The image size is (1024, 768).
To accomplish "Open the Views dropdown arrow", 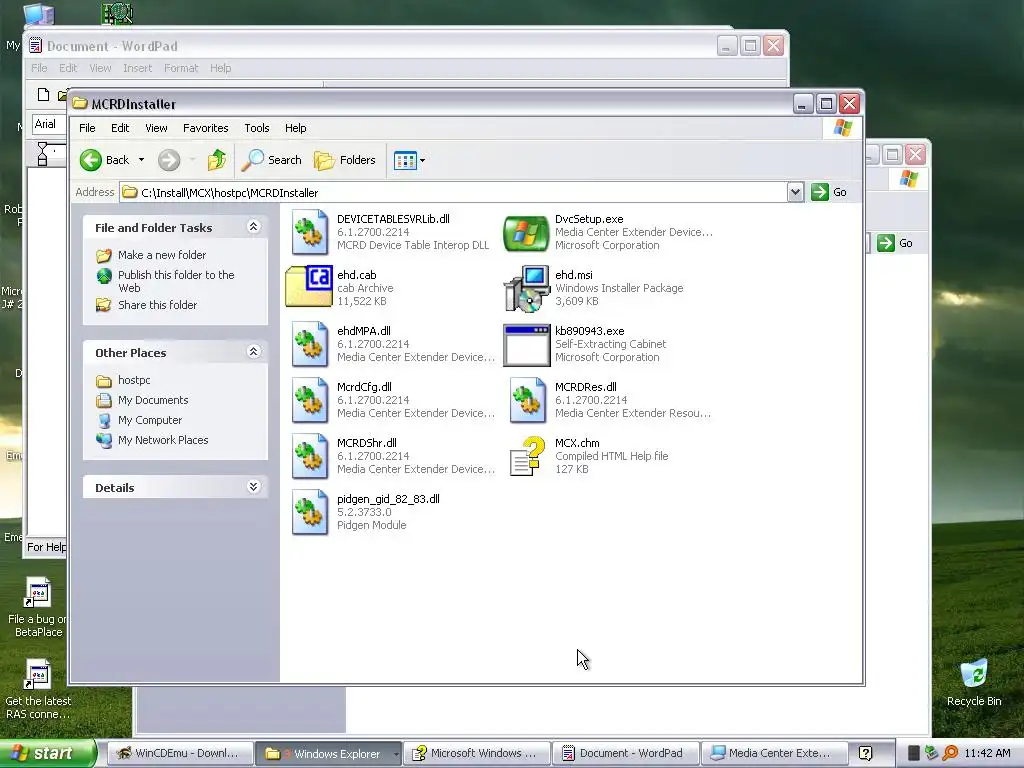I will [423, 160].
